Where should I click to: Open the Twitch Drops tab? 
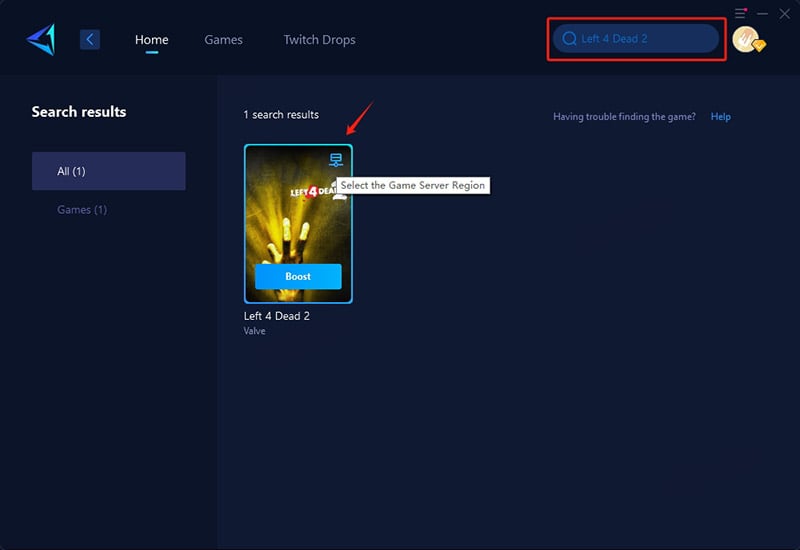tap(319, 40)
